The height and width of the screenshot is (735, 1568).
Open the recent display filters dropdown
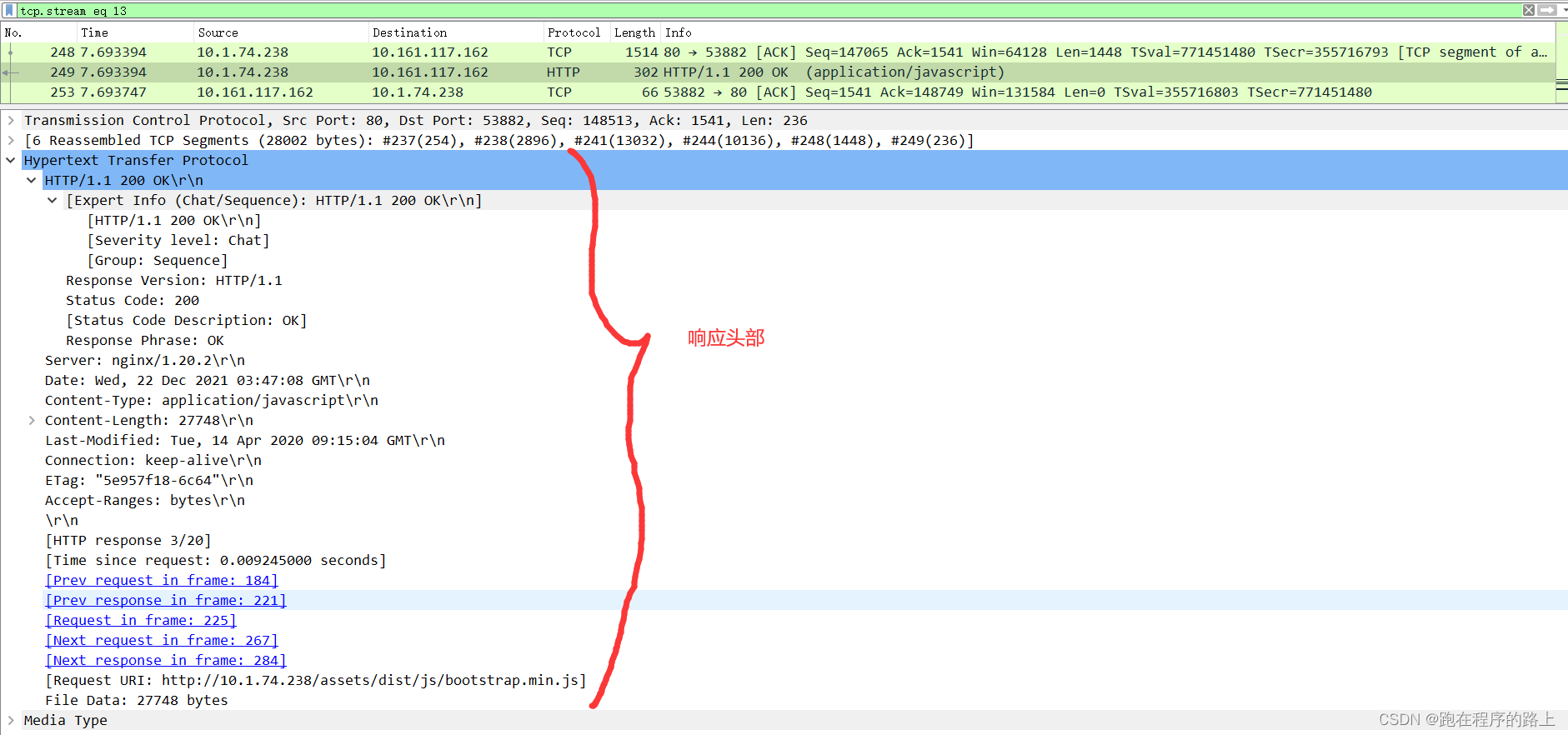tap(1564, 10)
